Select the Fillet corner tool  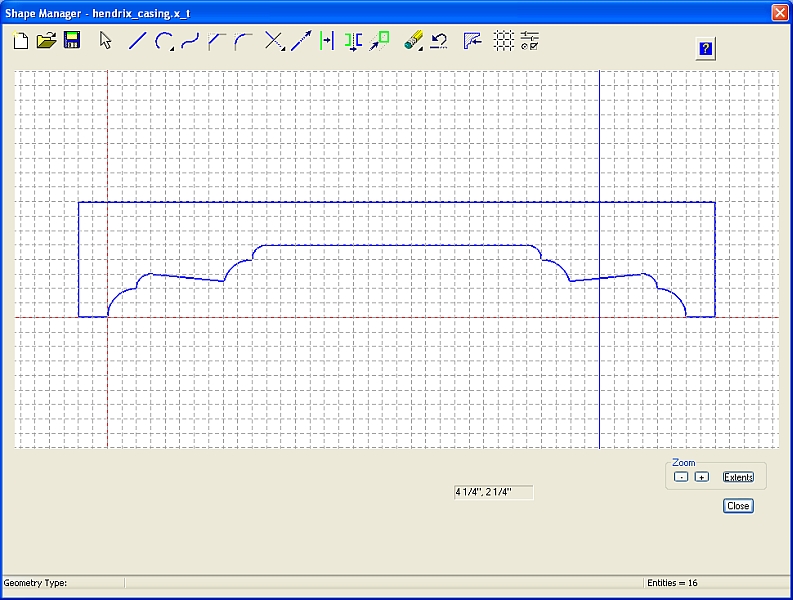point(242,41)
